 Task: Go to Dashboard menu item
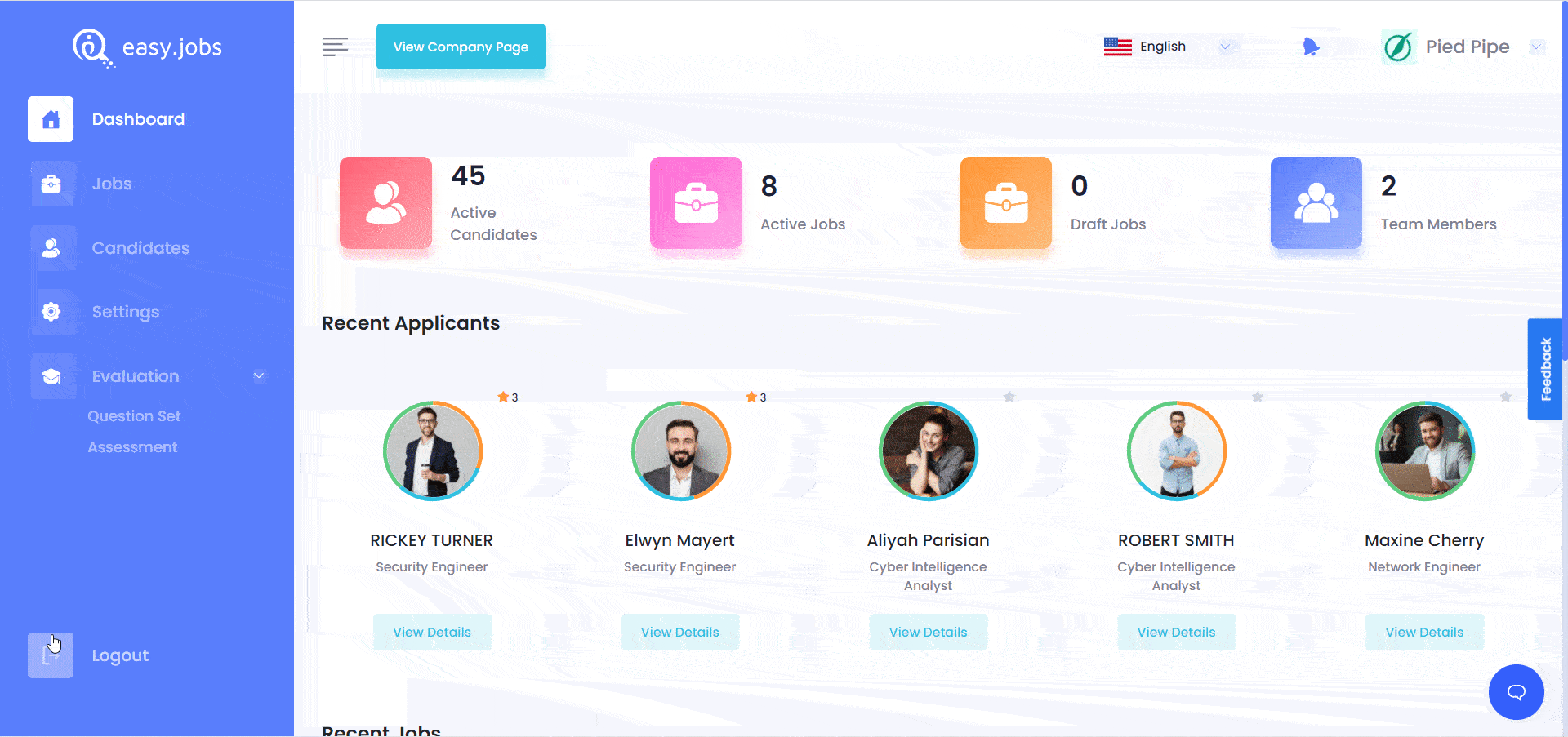pyautogui.click(x=138, y=119)
